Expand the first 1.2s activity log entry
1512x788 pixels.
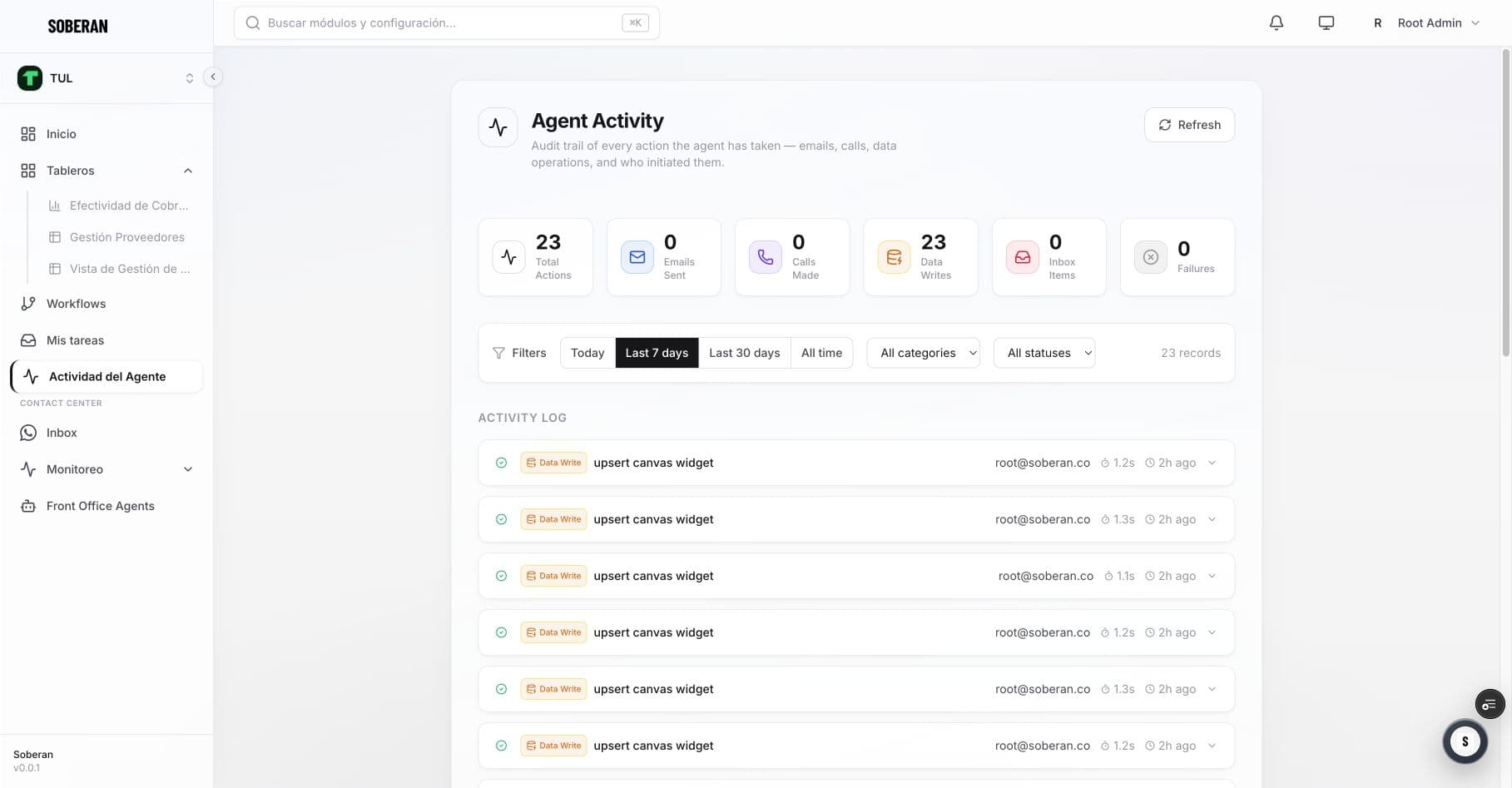click(1212, 463)
